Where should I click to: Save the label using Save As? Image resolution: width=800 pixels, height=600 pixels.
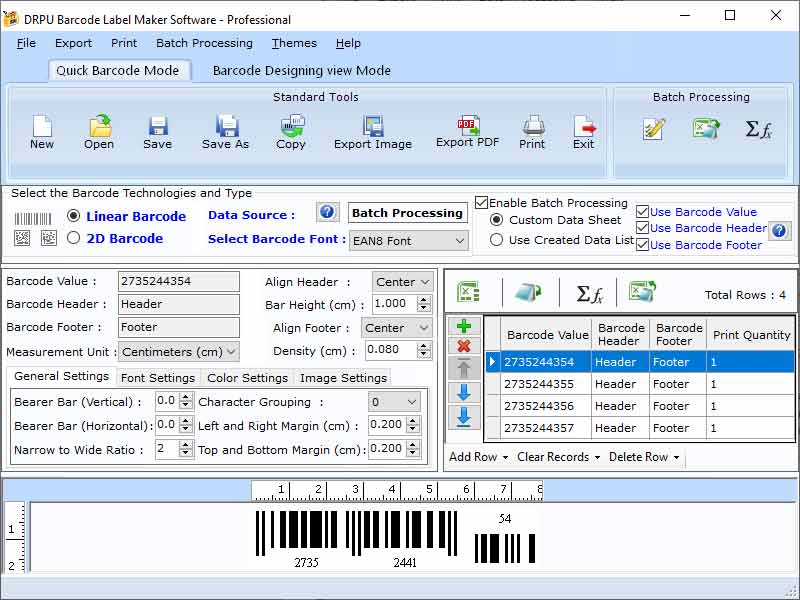(x=226, y=131)
